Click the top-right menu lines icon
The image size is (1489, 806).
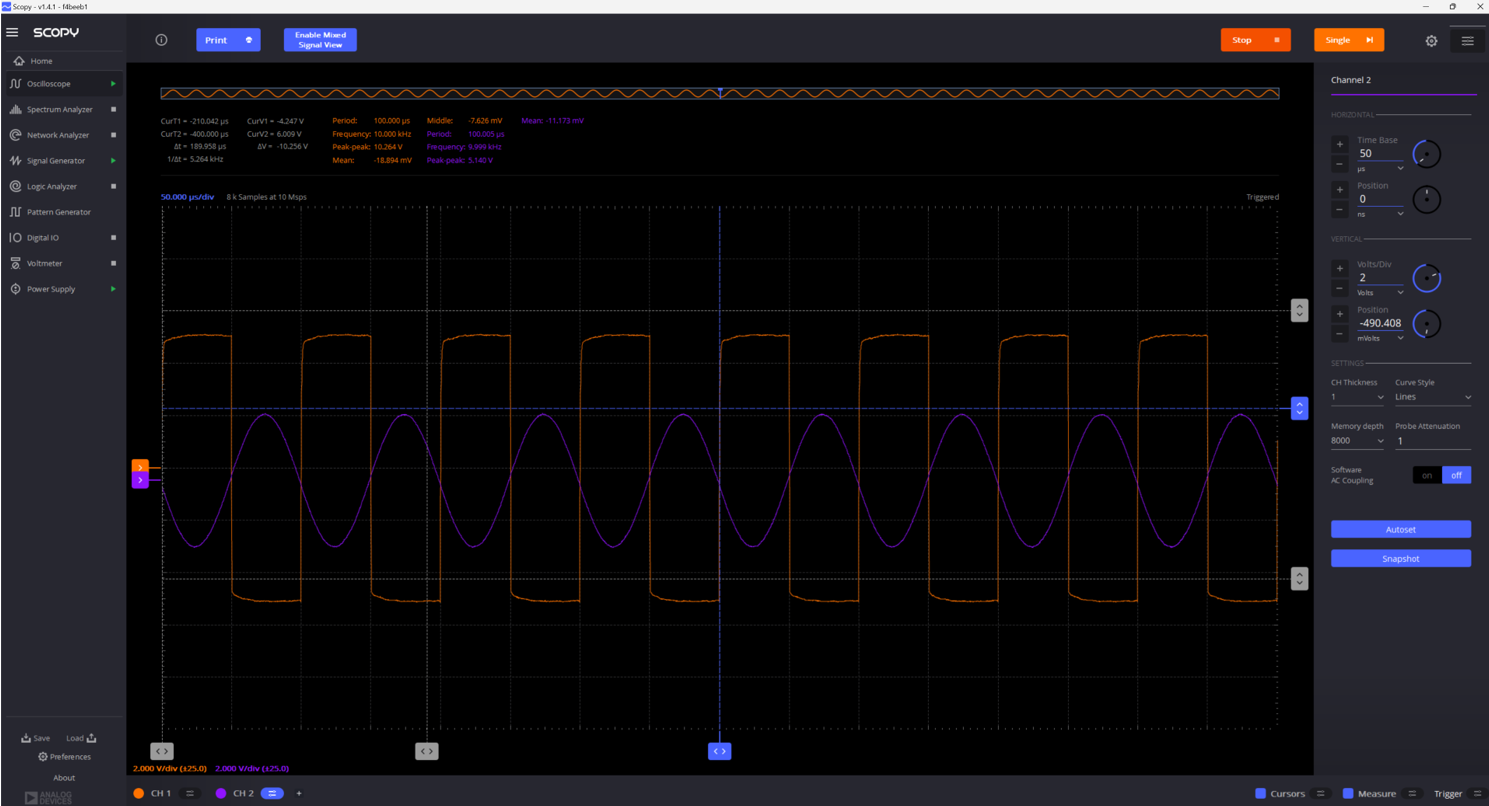click(x=1467, y=41)
